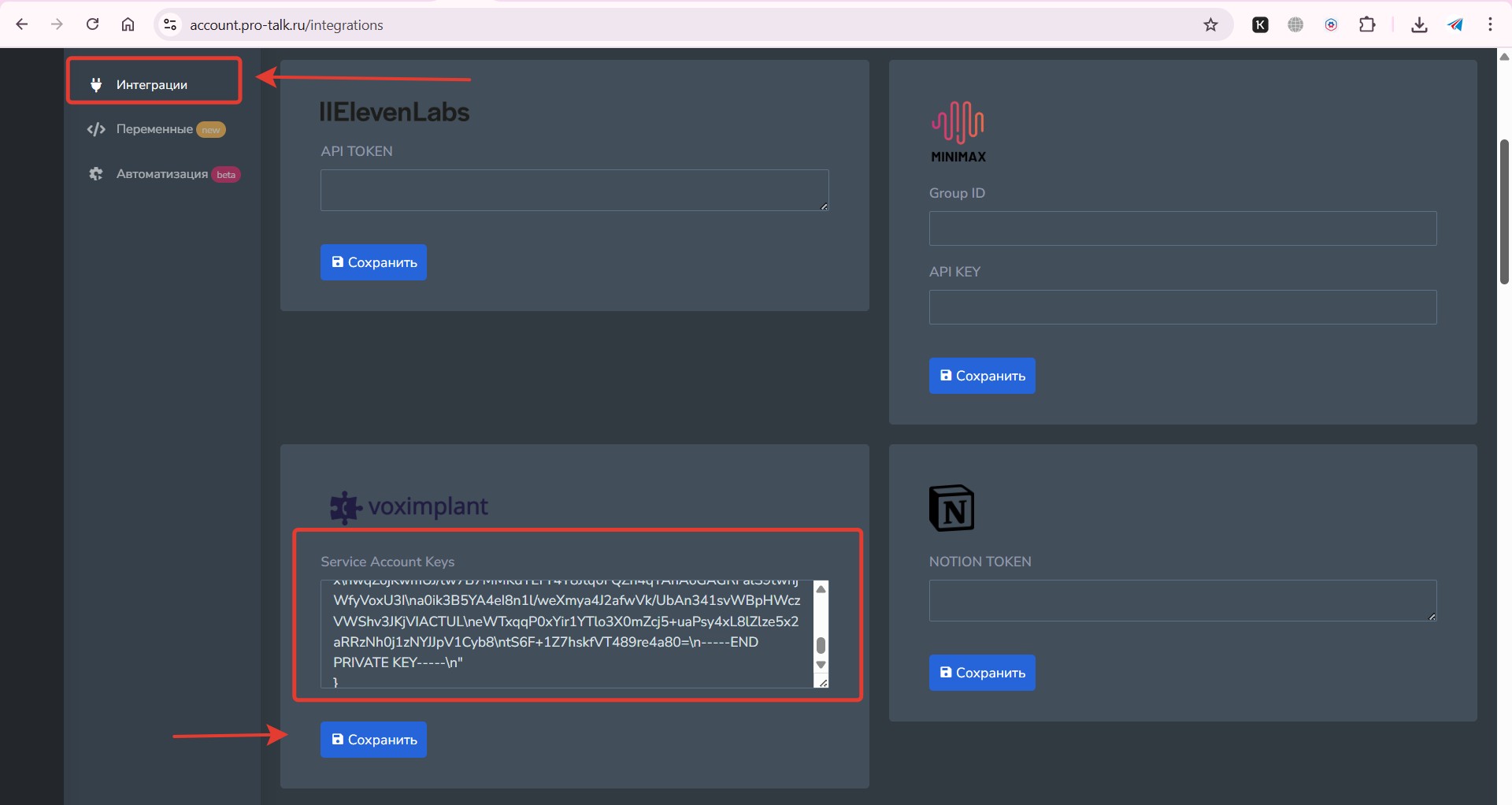
Task: Focus the ElevenLabs API TOKEN field
Action: click(x=574, y=190)
